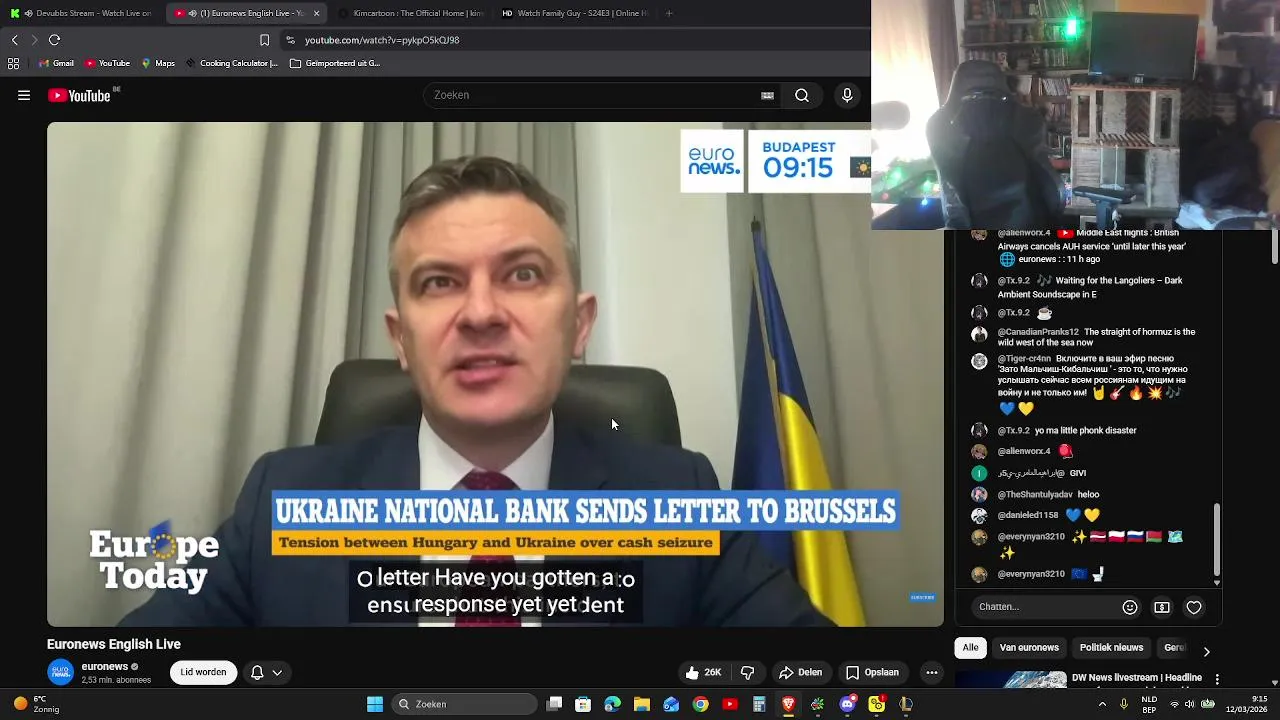Click the youtube.com address bar URL
Image resolution: width=1280 pixels, height=720 pixels.
pyautogui.click(x=382, y=40)
